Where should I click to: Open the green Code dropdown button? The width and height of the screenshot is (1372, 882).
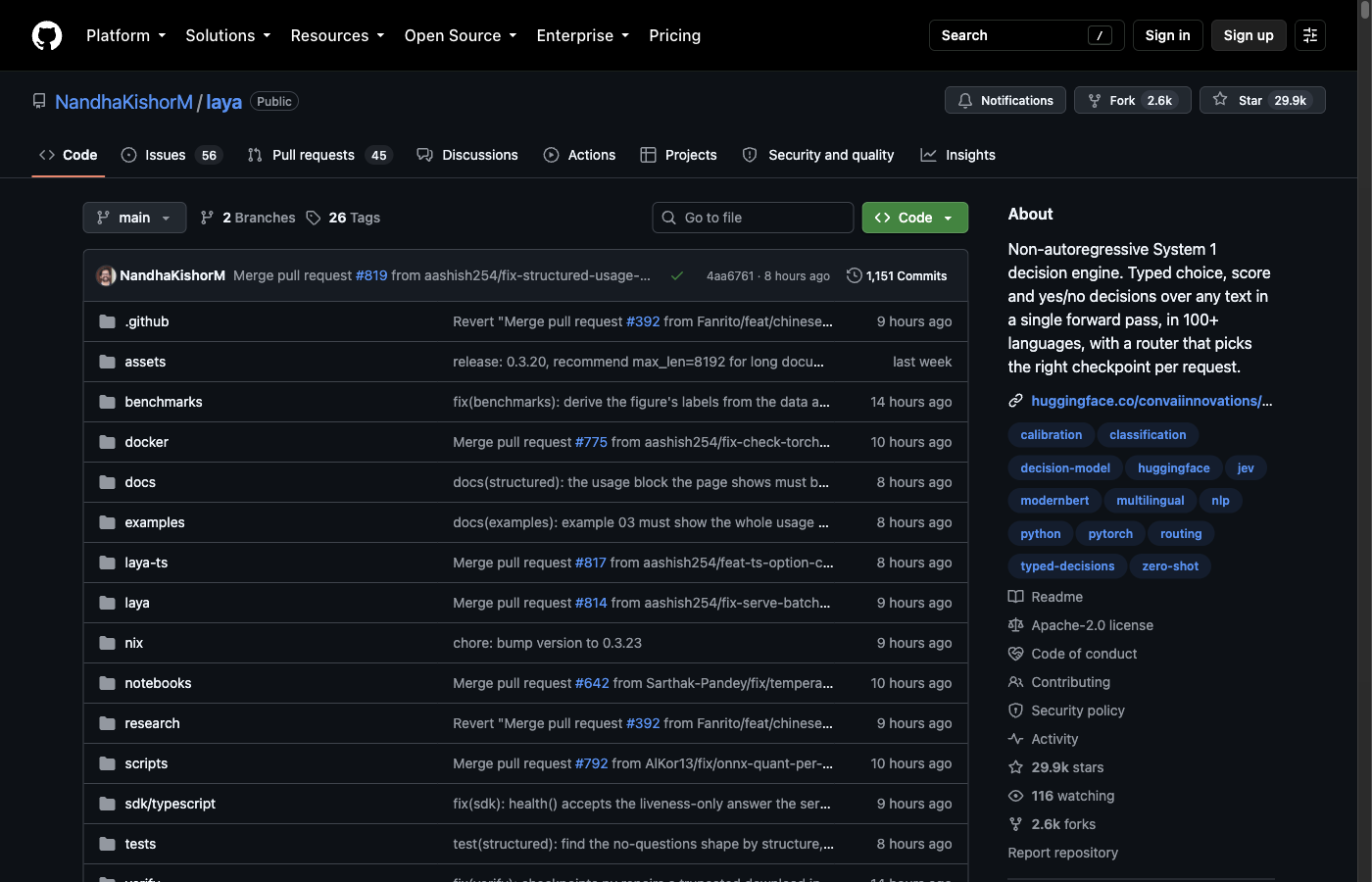[x=915, y=218]
